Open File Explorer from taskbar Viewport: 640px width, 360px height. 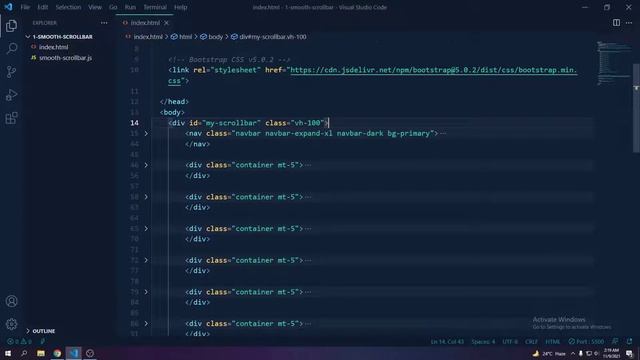click(40, 353)
